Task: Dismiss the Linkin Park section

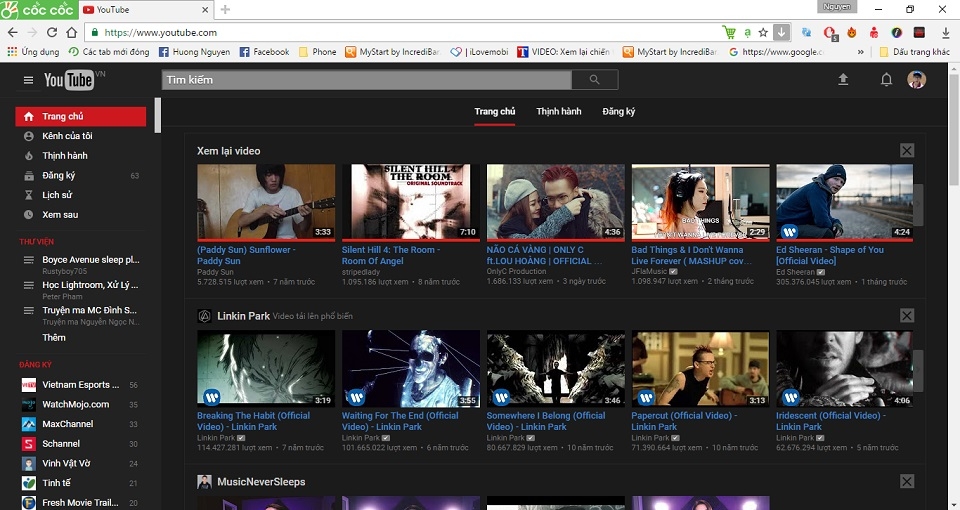Action: tap(907, 315)
